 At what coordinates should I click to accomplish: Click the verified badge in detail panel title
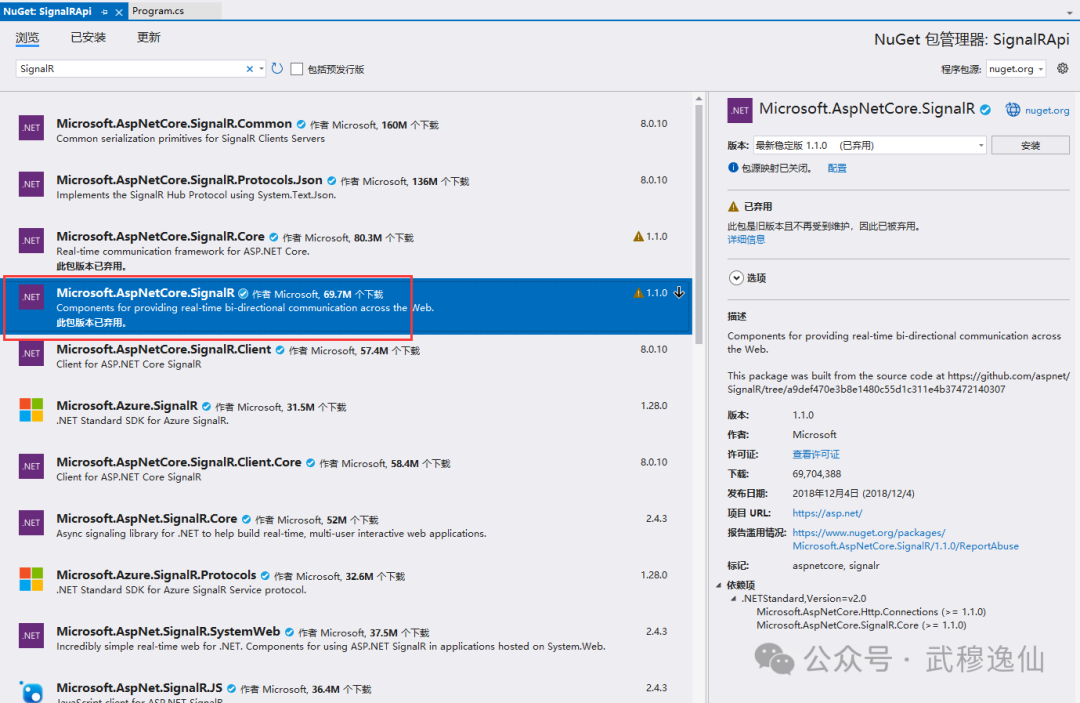(986, 109)
